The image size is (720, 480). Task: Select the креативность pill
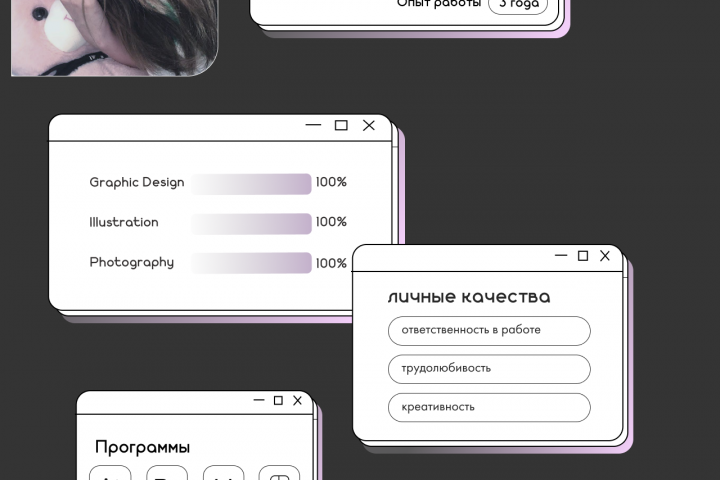click(489, 407)
